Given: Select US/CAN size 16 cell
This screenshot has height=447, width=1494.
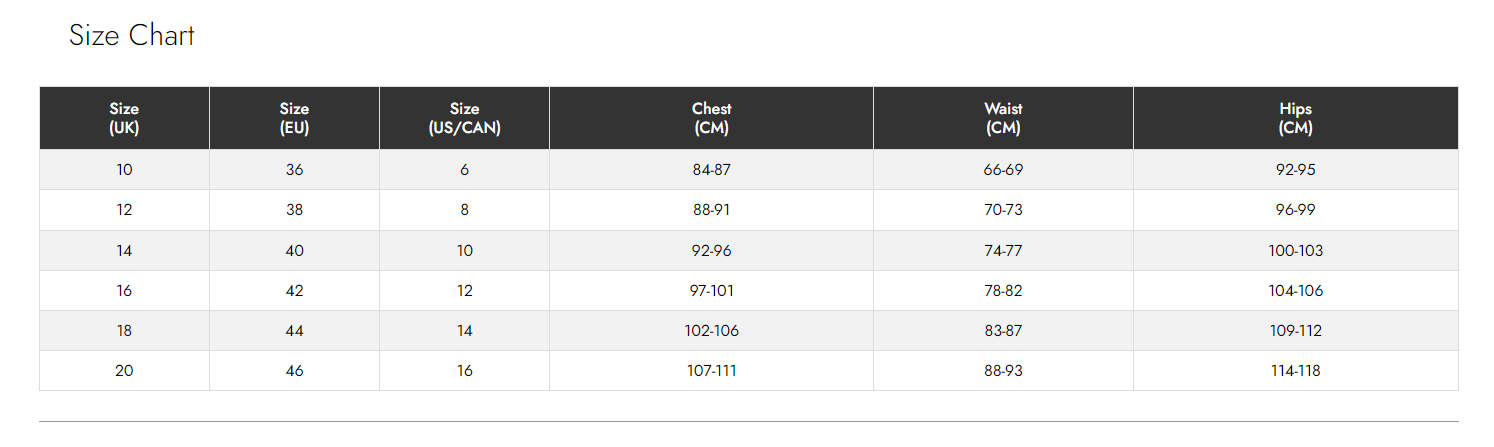Looking at the screenshot, I should (x=465, y=371).
